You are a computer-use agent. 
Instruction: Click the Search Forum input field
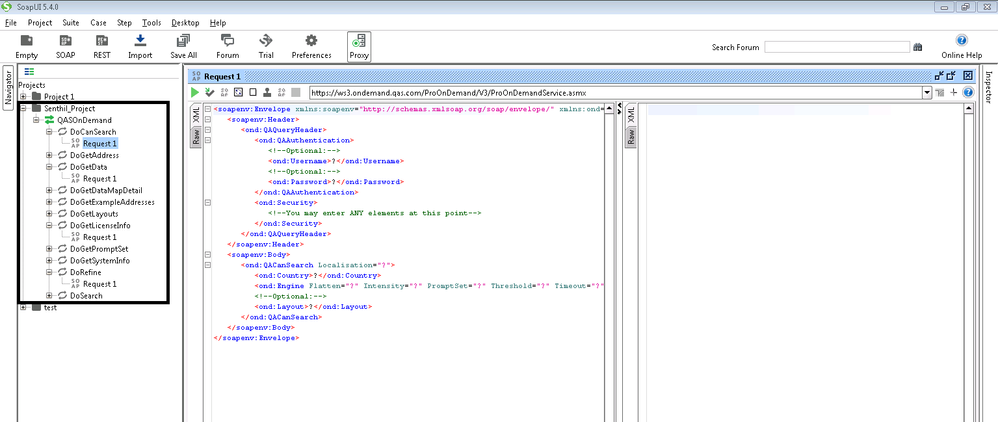tap(835, 47)
